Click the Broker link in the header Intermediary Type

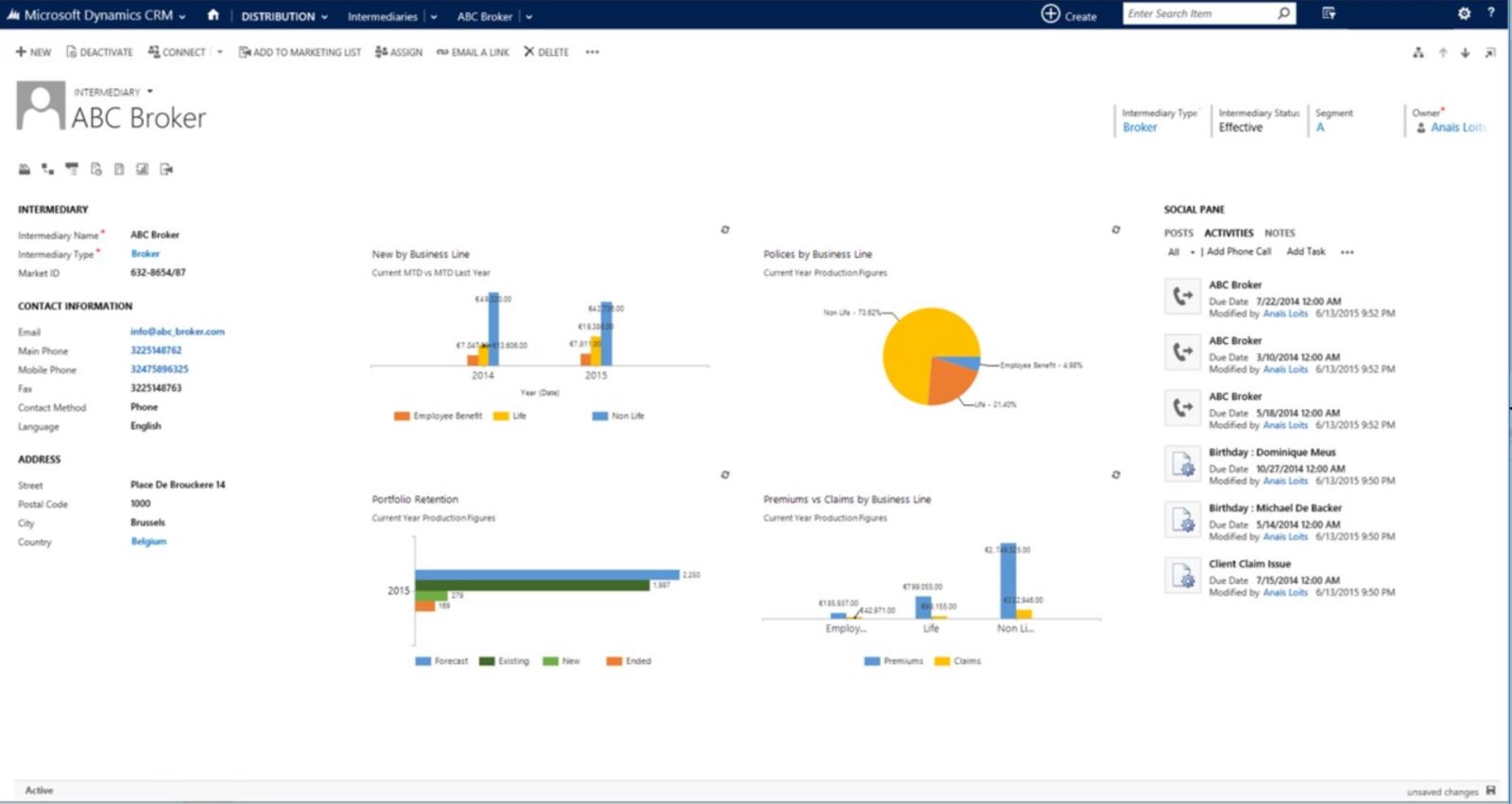click(1140, 128)
